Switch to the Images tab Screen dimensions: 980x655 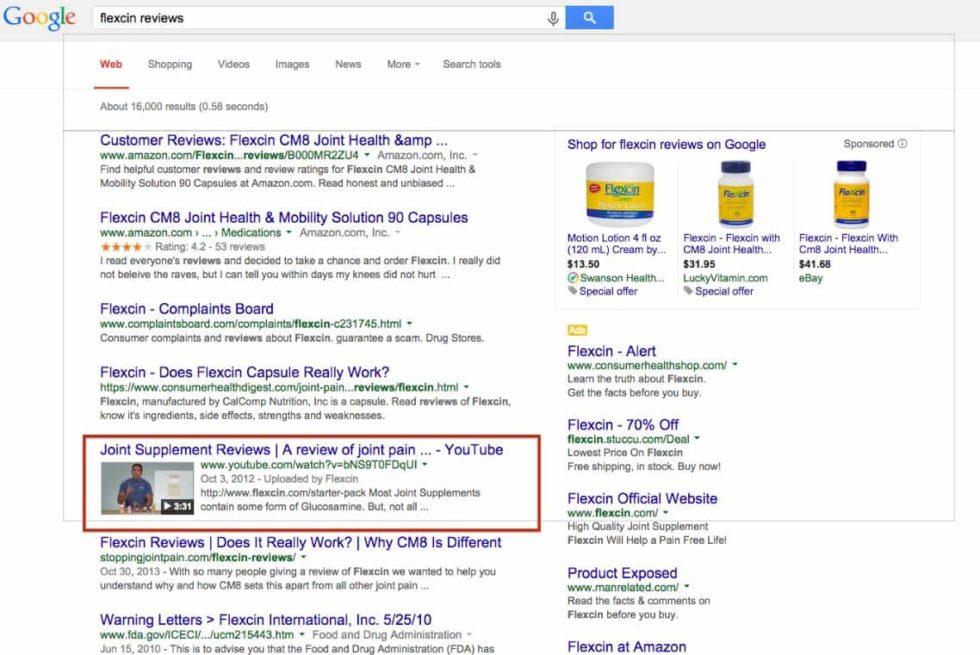coord(292,64)
